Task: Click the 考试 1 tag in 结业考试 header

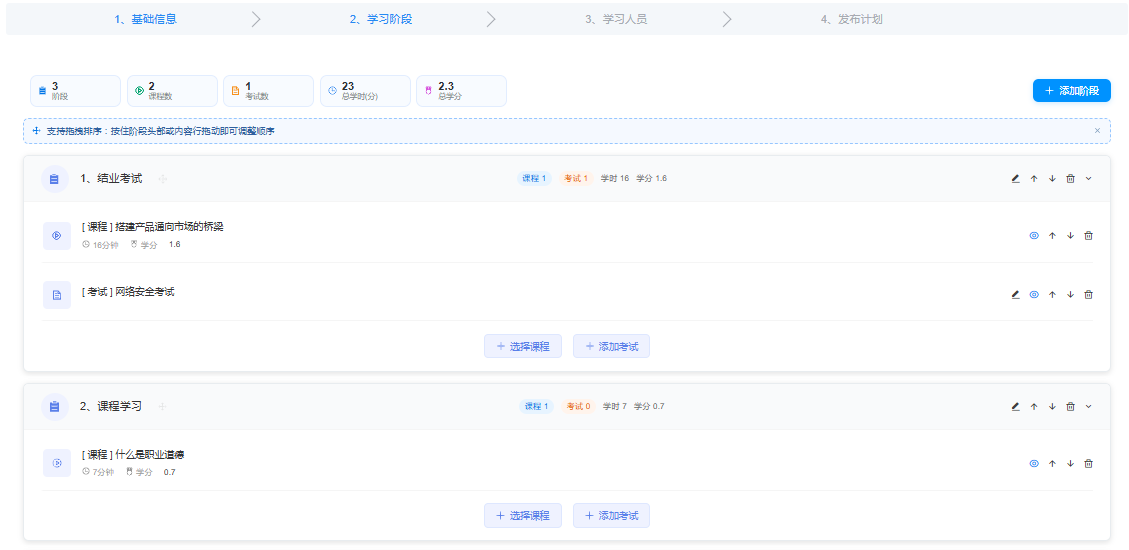Action: [576, 179]
